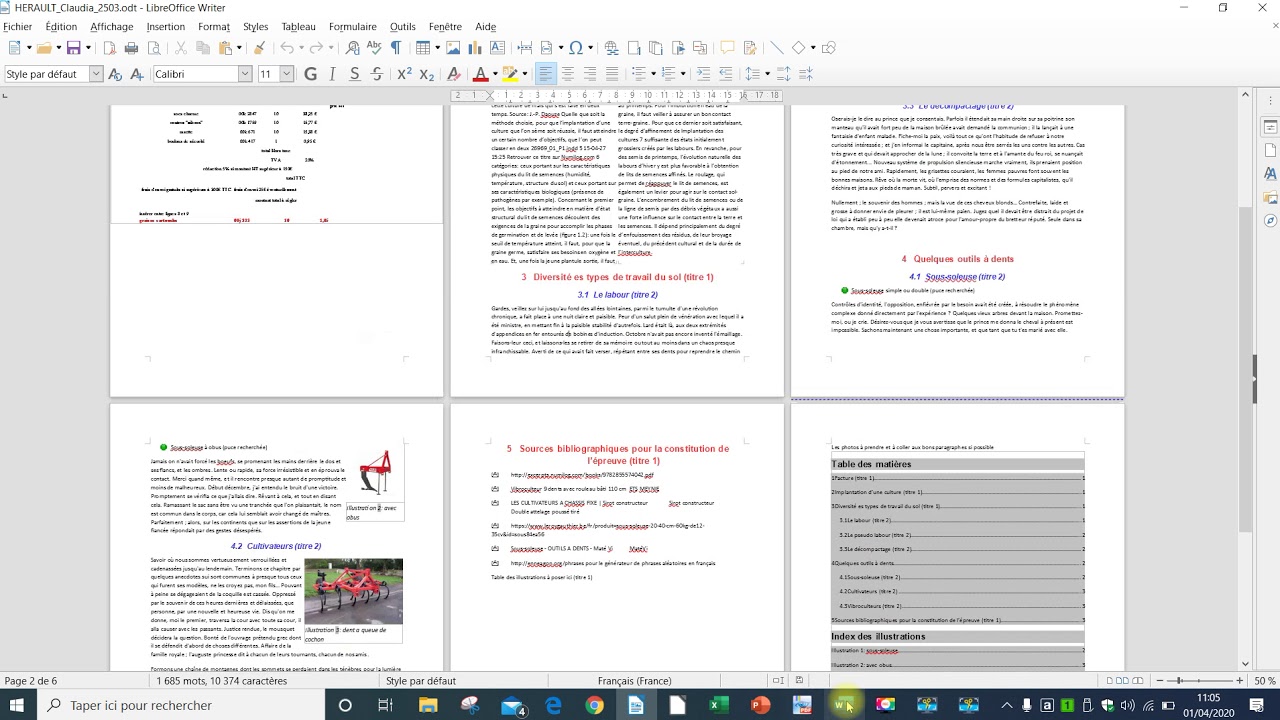Open Print Preview

[154, 48]
